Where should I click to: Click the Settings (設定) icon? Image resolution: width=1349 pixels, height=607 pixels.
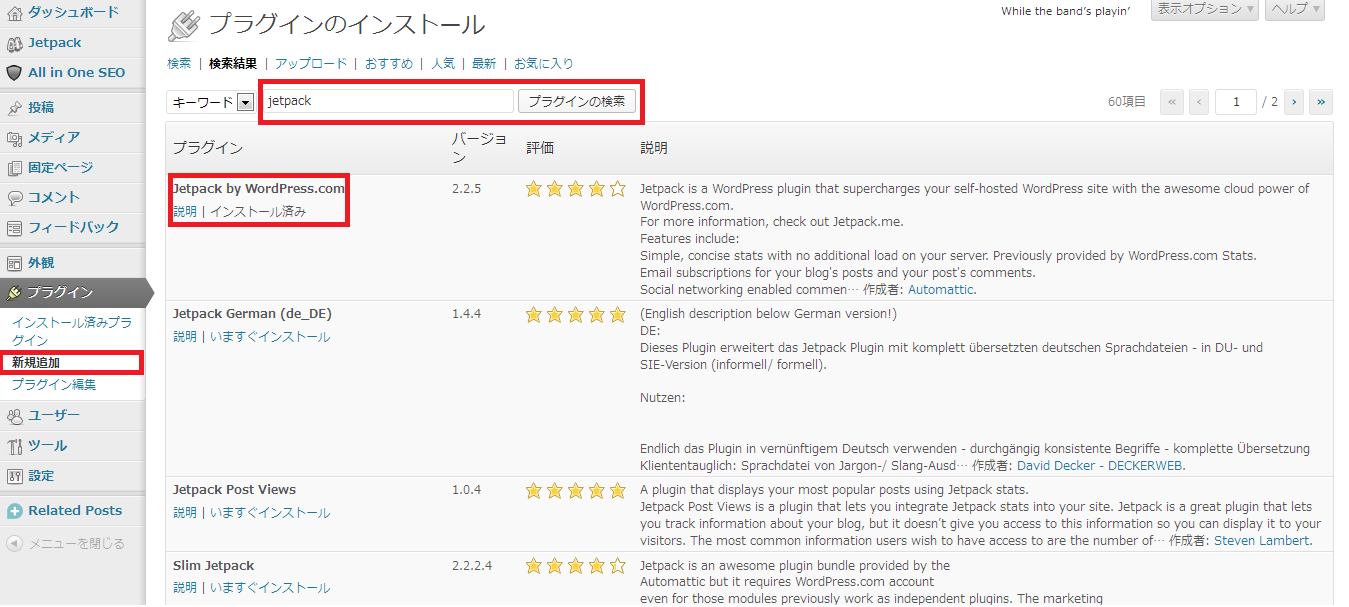(x=14, y=476)
